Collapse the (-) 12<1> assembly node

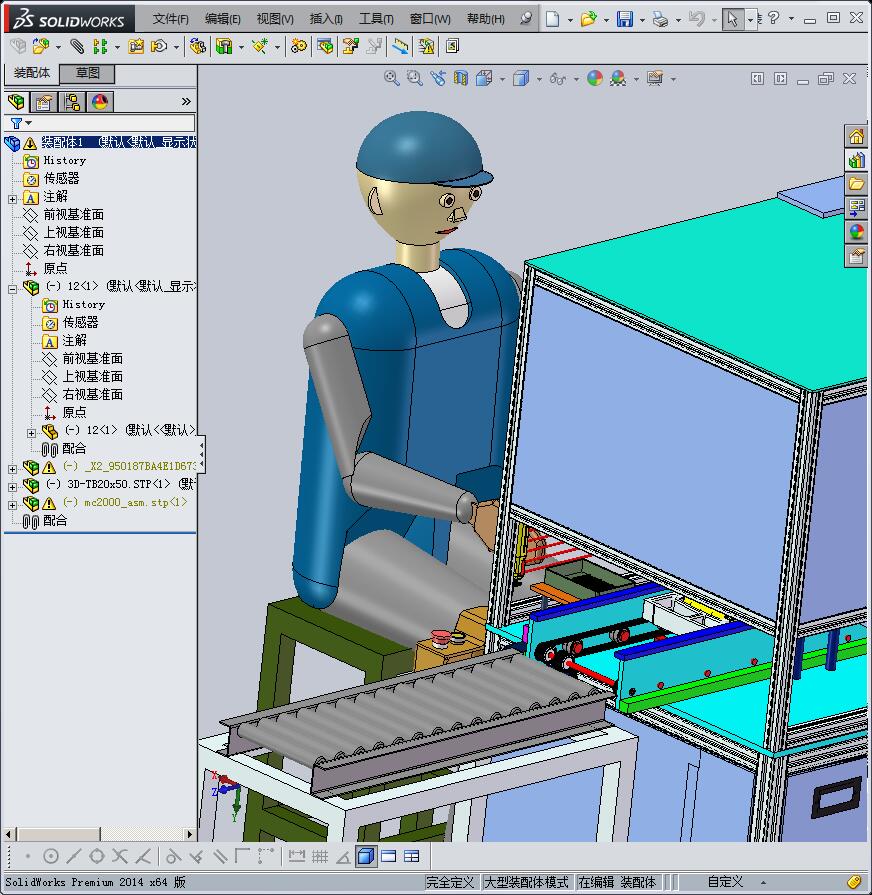click(x=13, y=289)
